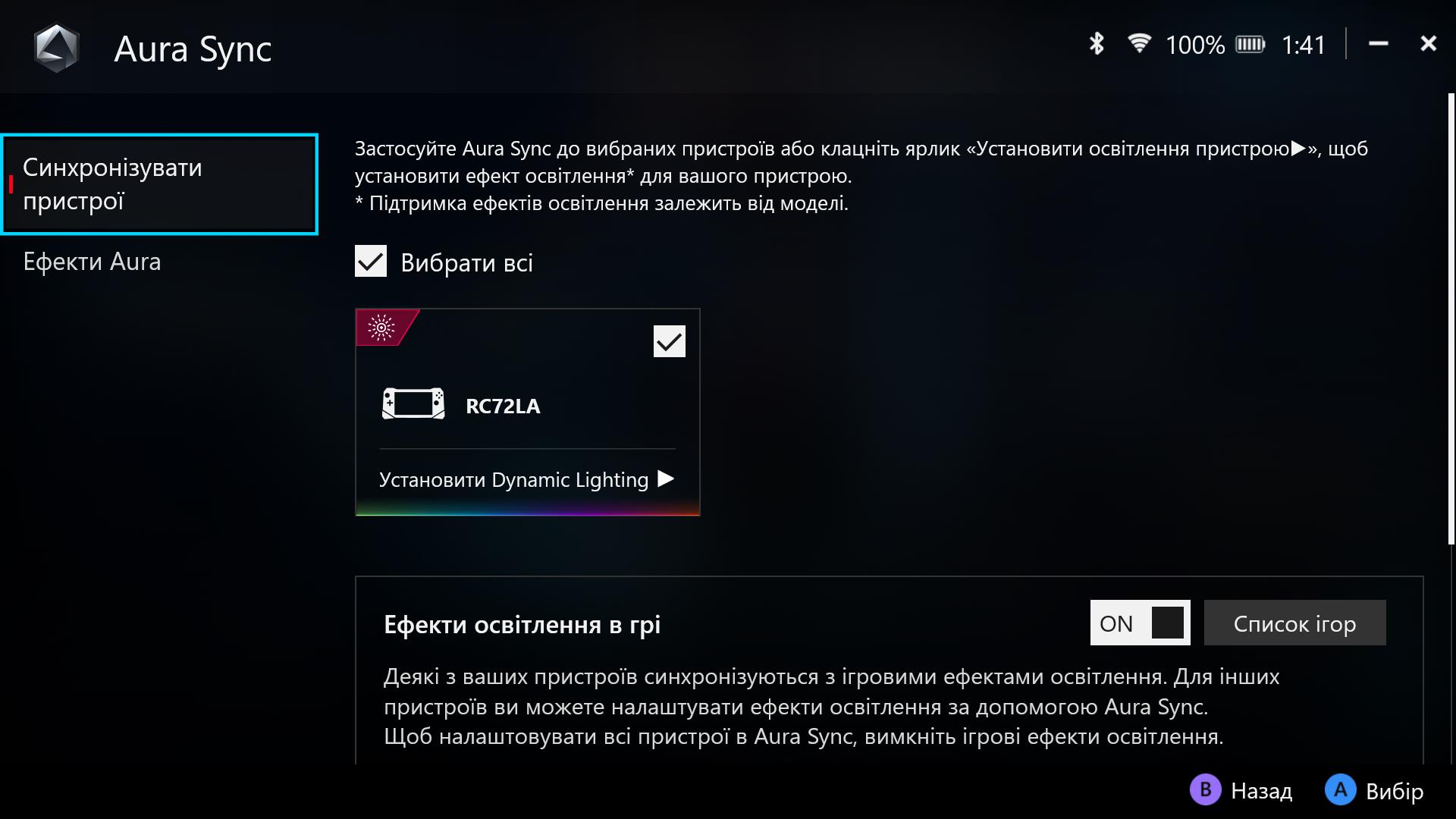
Task: Click the checkmark icon on RC72LA card
Action: point(669,340)
